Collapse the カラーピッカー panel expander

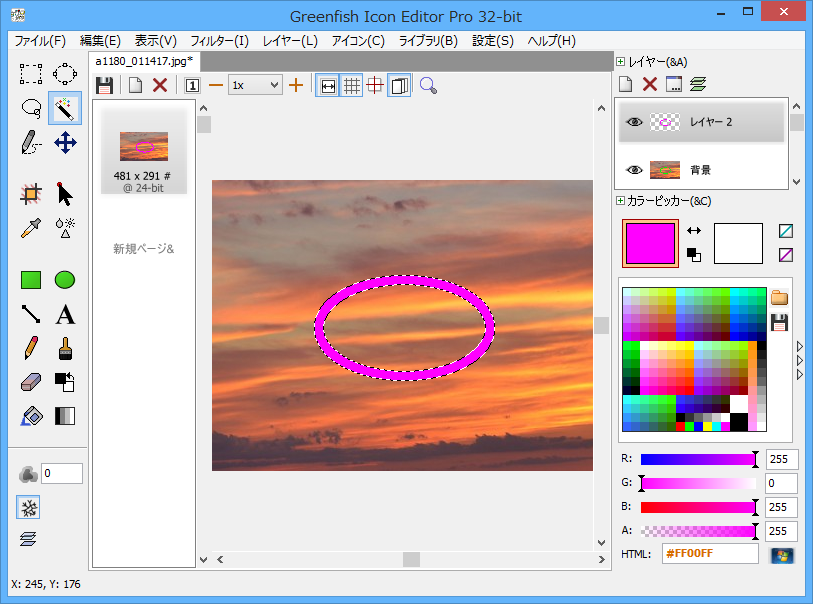click(x=621, y=201)
